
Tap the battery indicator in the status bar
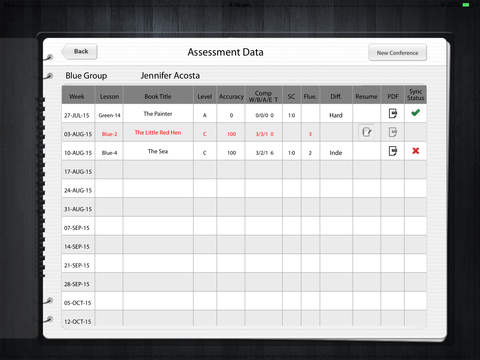466,5
